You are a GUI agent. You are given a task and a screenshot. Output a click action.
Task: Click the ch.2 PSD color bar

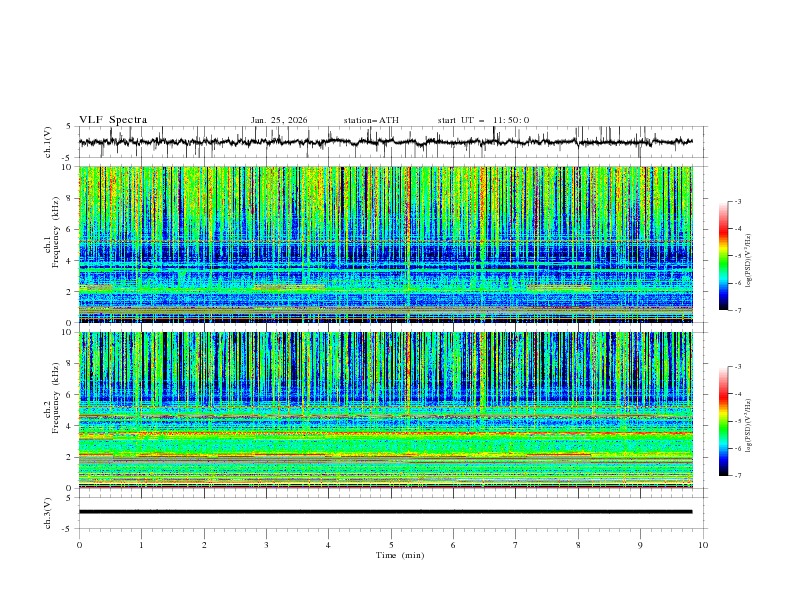tap(723, 421)
